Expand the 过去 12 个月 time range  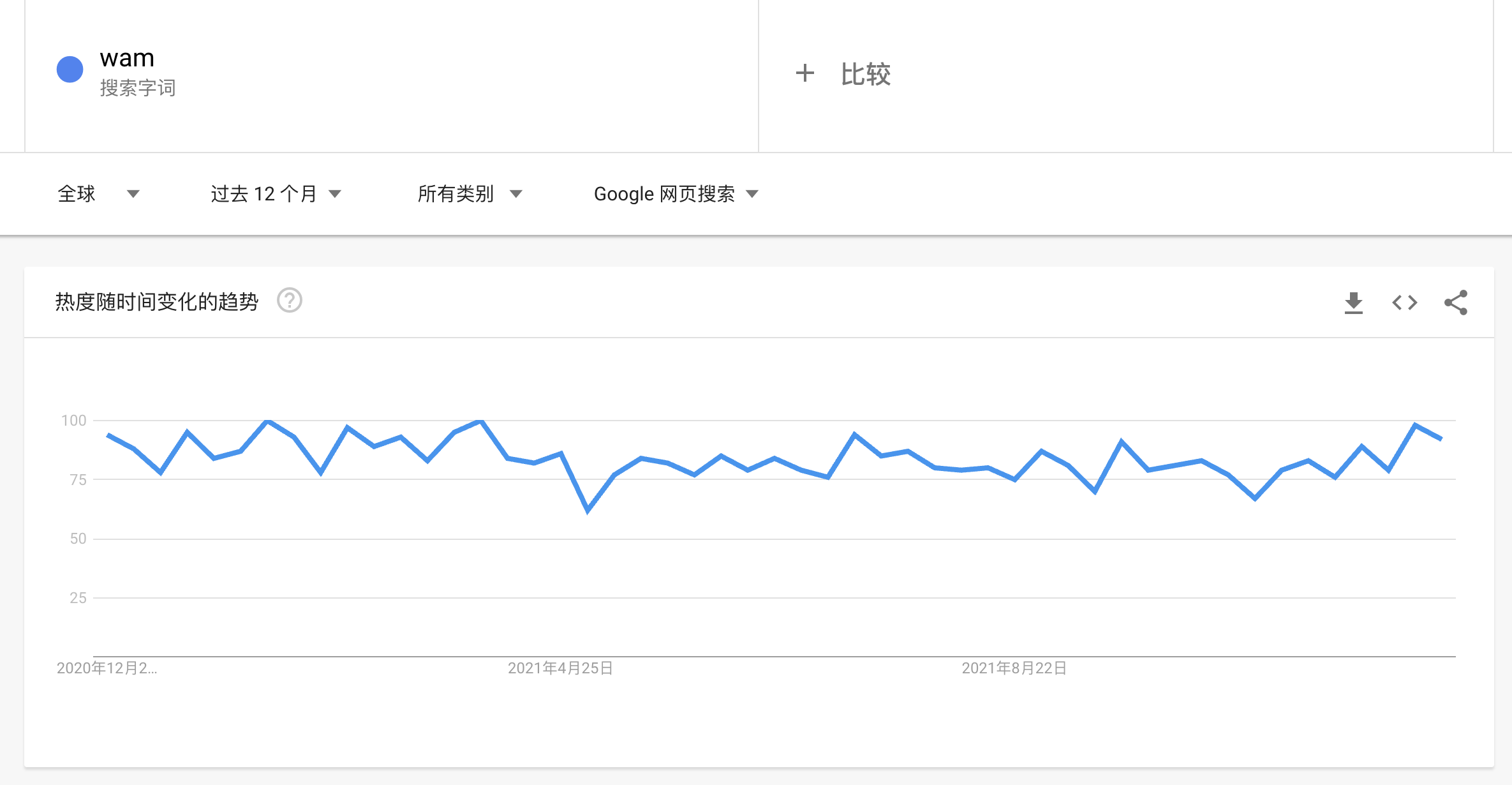[276, 194]
